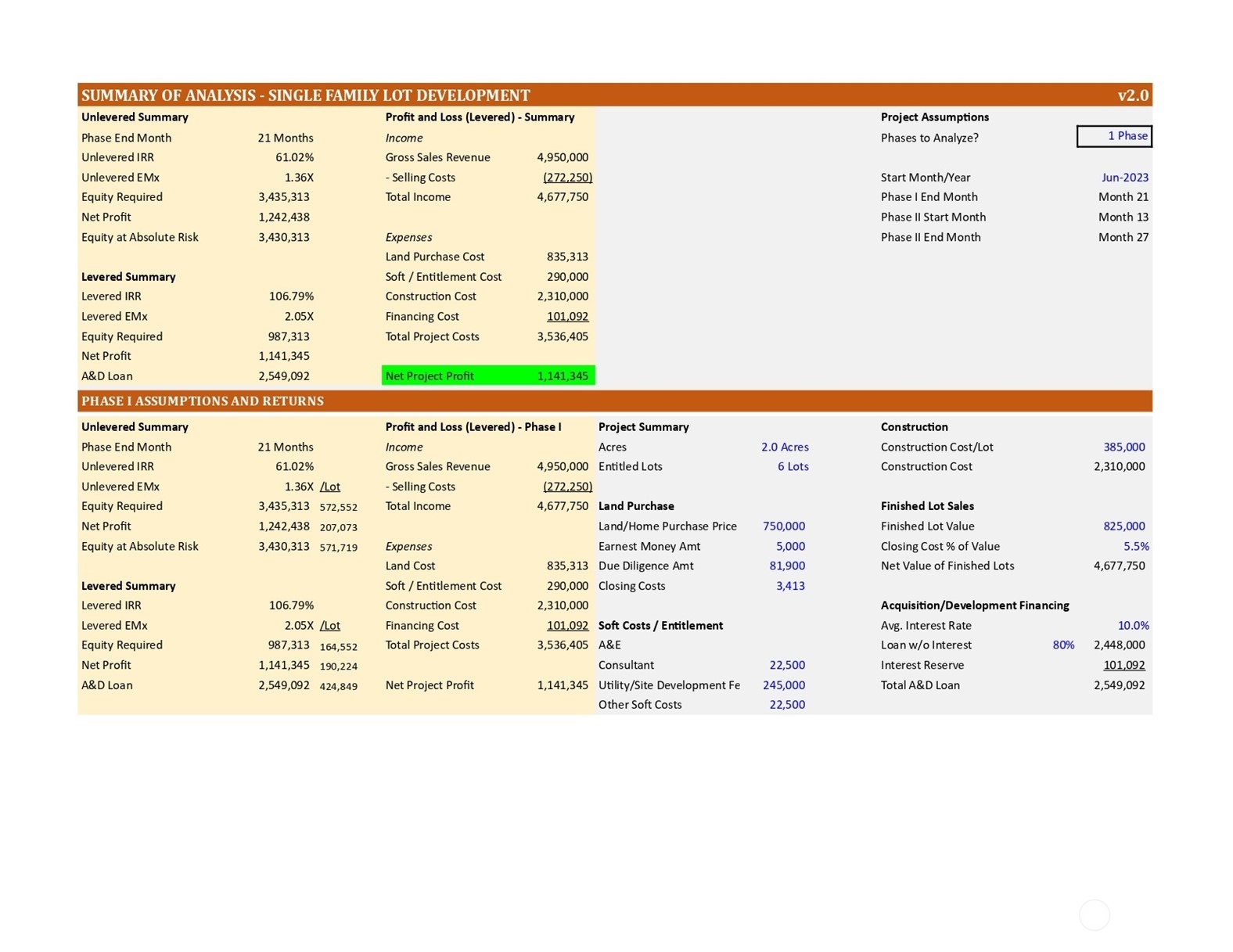Click the 'Finished Lot Sales' heading

point(927,506)
